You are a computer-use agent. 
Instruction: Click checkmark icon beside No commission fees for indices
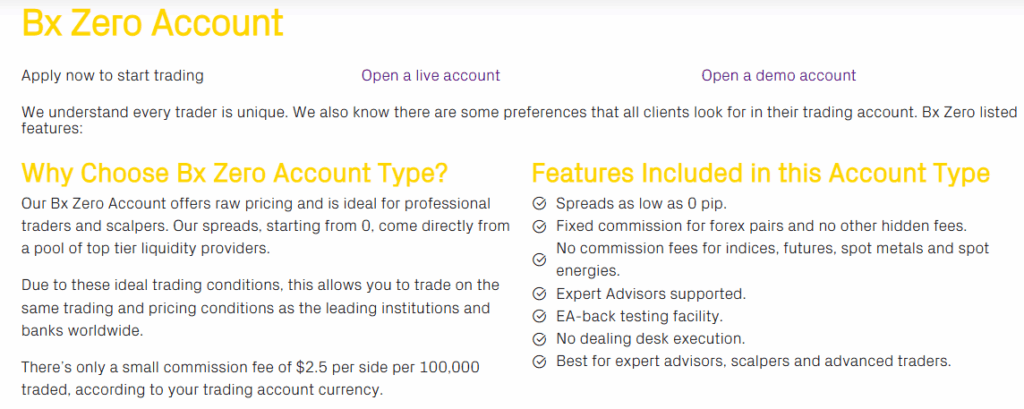[539, 259]
